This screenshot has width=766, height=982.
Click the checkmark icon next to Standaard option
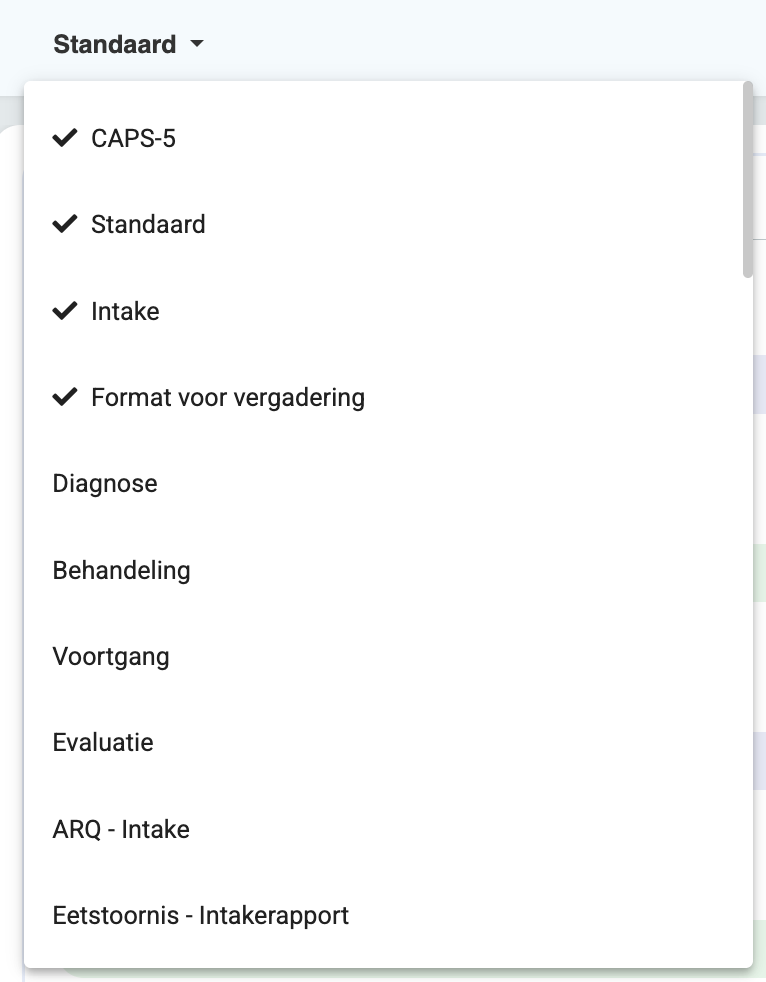click(x=65, y=224)
